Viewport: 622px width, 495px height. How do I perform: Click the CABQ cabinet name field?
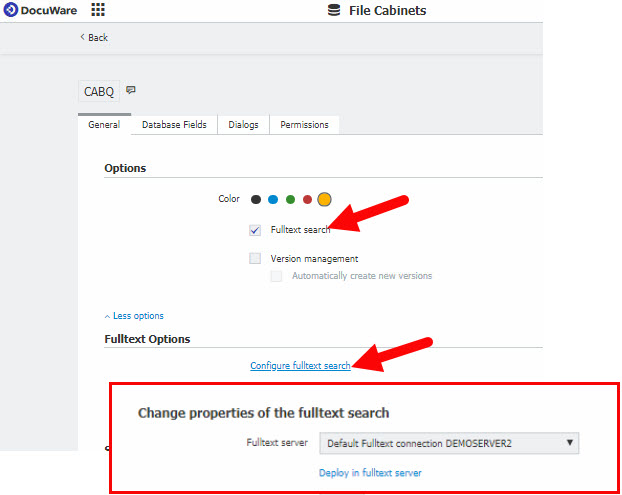(x=98, y=91)
